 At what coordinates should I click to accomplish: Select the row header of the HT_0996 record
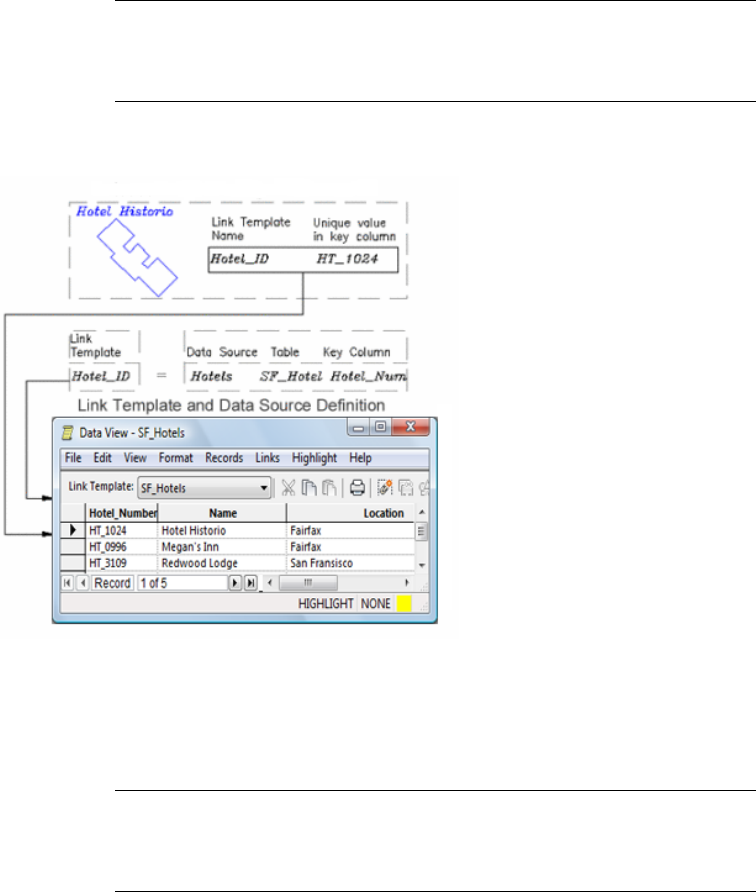[73, 547]
